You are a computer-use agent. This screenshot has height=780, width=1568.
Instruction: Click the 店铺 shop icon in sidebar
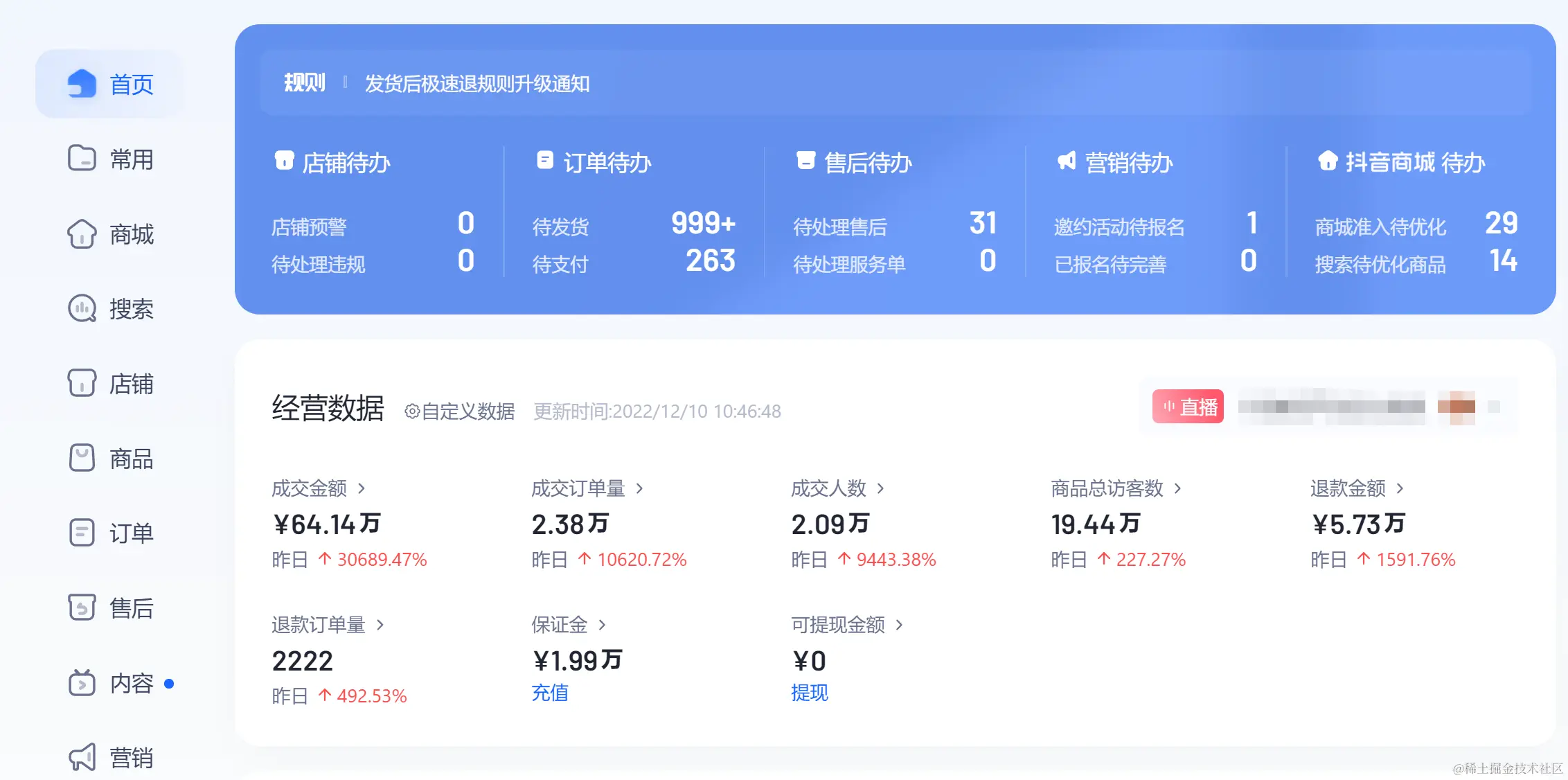[x=82, y=383]
